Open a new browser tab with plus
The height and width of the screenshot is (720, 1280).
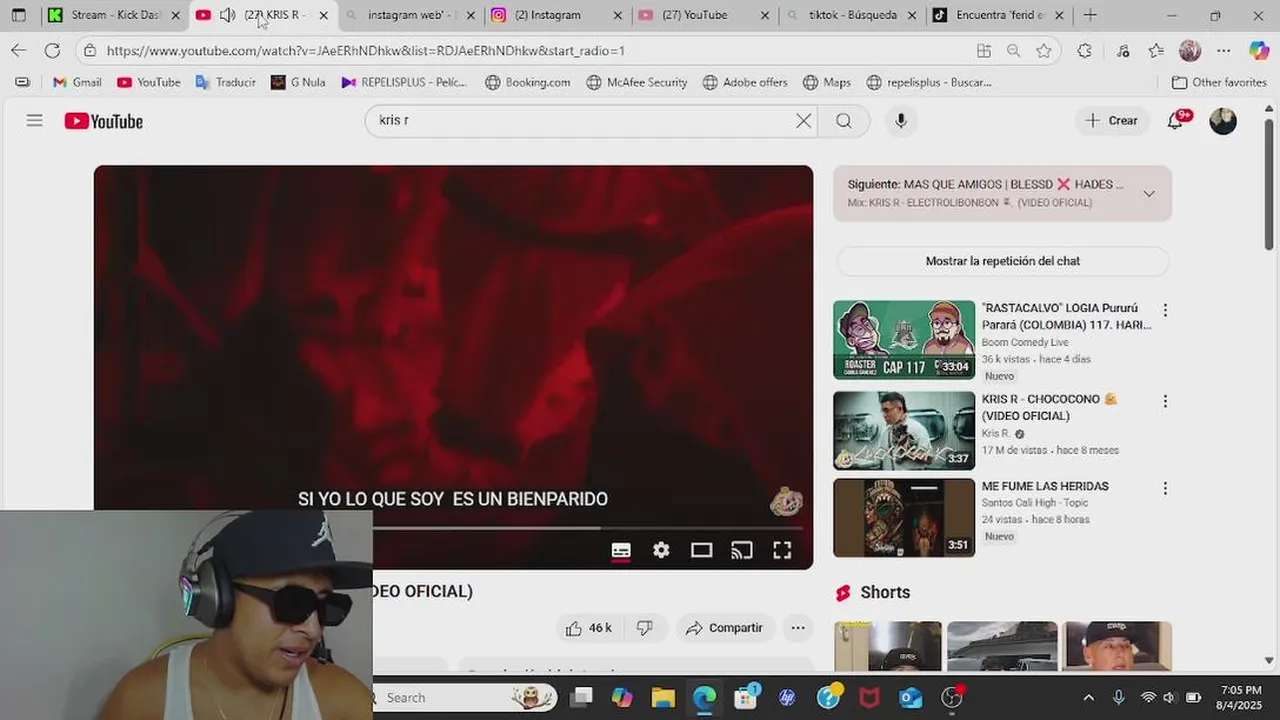(x=1090, y=15)
